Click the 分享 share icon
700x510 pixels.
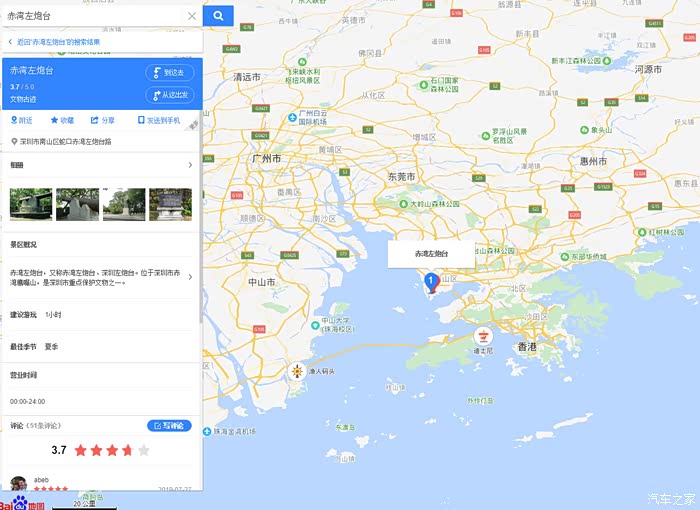coord(94,120)
